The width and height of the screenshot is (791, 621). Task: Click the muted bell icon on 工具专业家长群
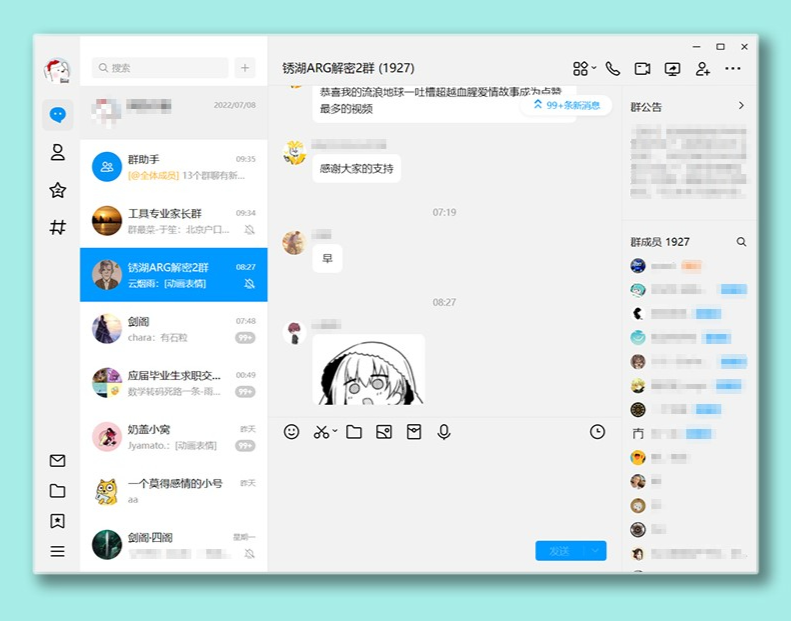pyautogui.click(x=249, y=230)
